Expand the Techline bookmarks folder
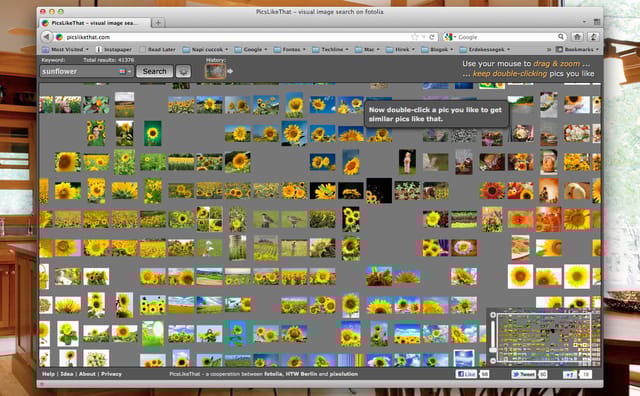This screenshot has height=396, width=640. [x=330, y=49]
